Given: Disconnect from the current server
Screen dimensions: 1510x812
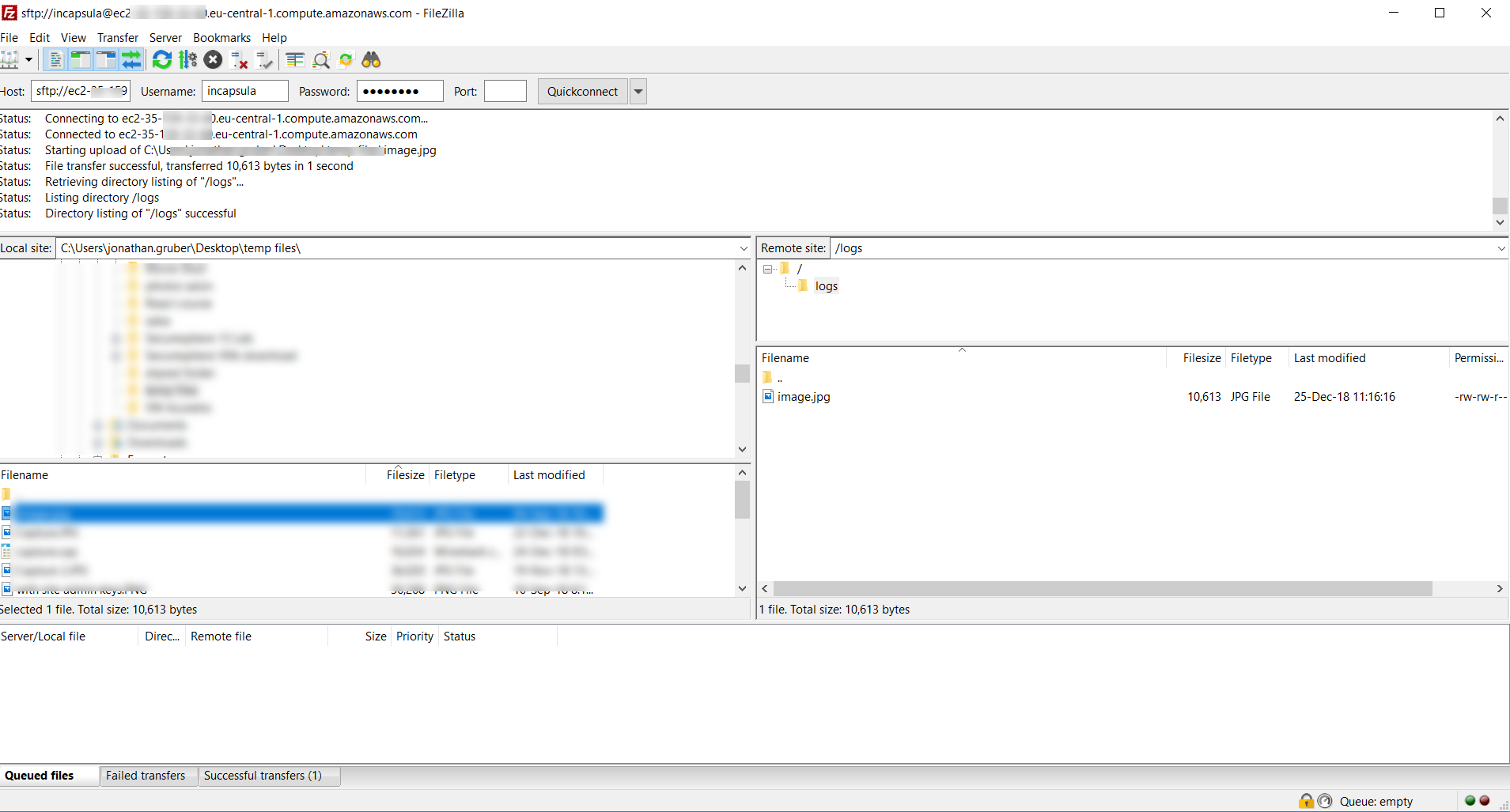Looking at the screenshot, I should pyautogui.click(x=239, y=60).
